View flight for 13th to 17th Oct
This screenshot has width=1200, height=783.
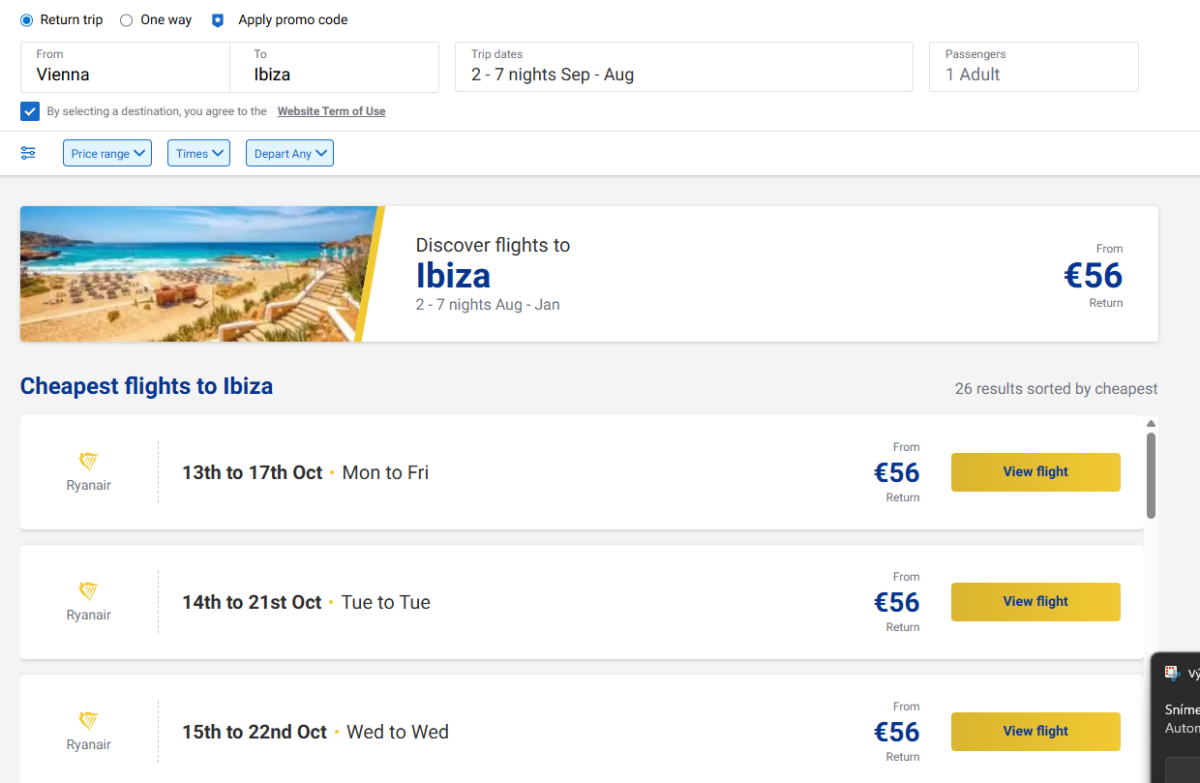pyautogui.click(x=1035, y=472)
